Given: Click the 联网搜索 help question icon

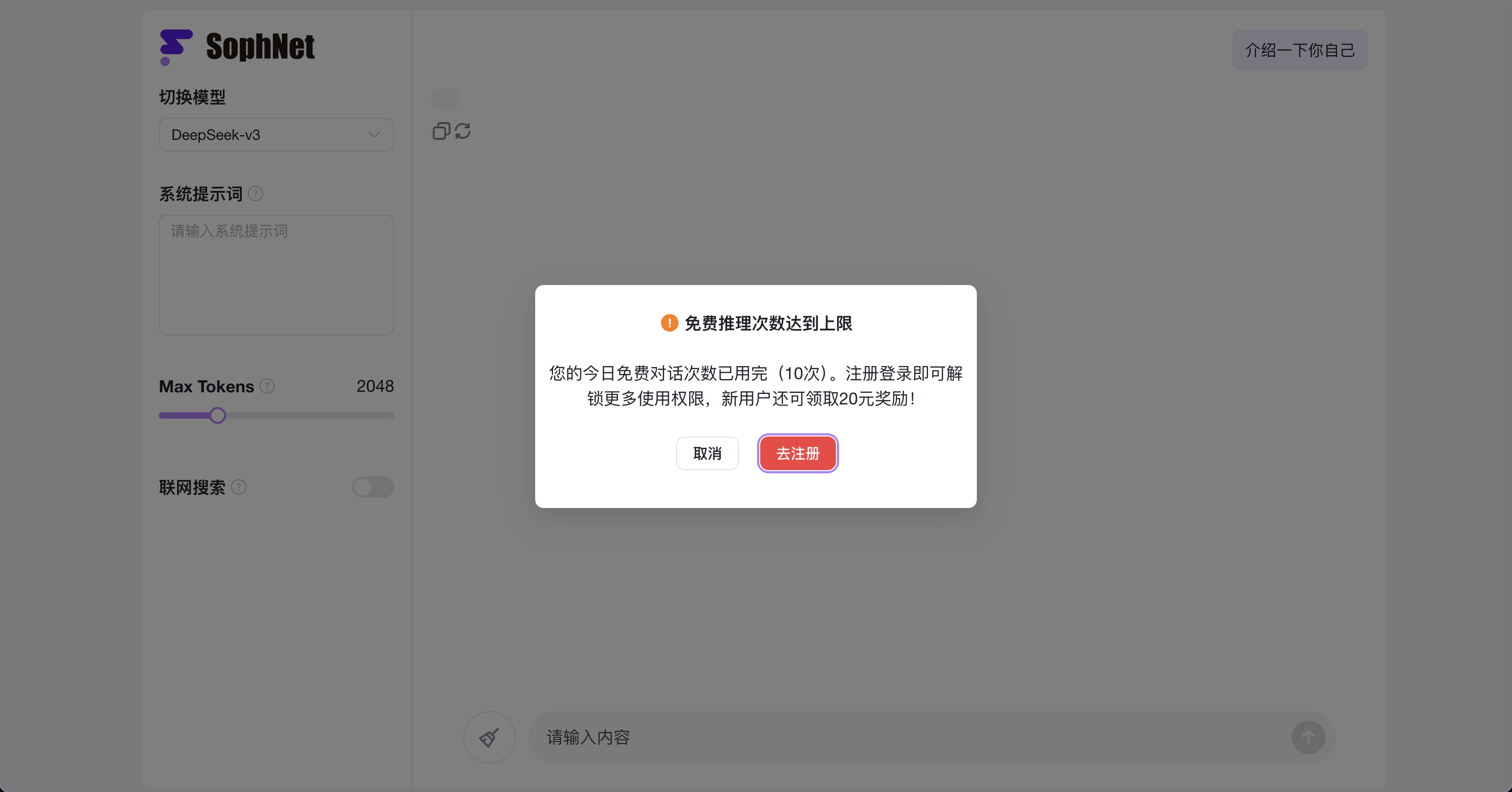Looking at the screenshot, I should point(239,486).
